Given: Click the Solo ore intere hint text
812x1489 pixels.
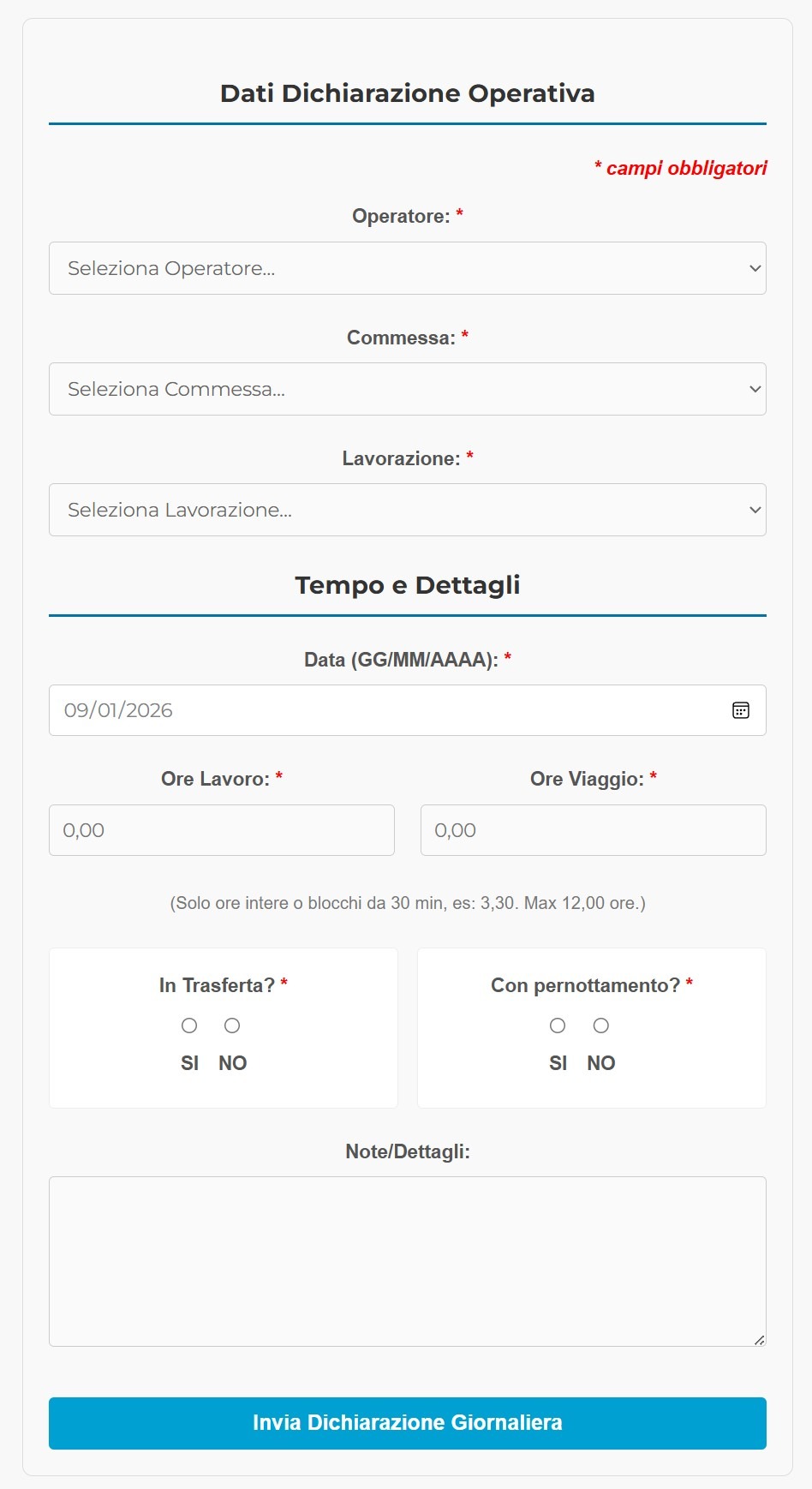Looking at the screenshot, I should pyautogui.click(x=408, y=903).
